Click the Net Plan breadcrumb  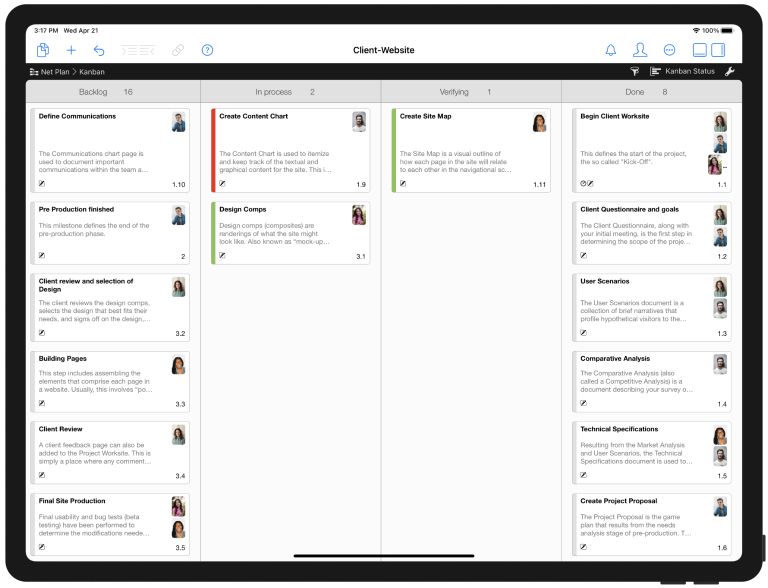pyautogui.click(x=49, y=72)
